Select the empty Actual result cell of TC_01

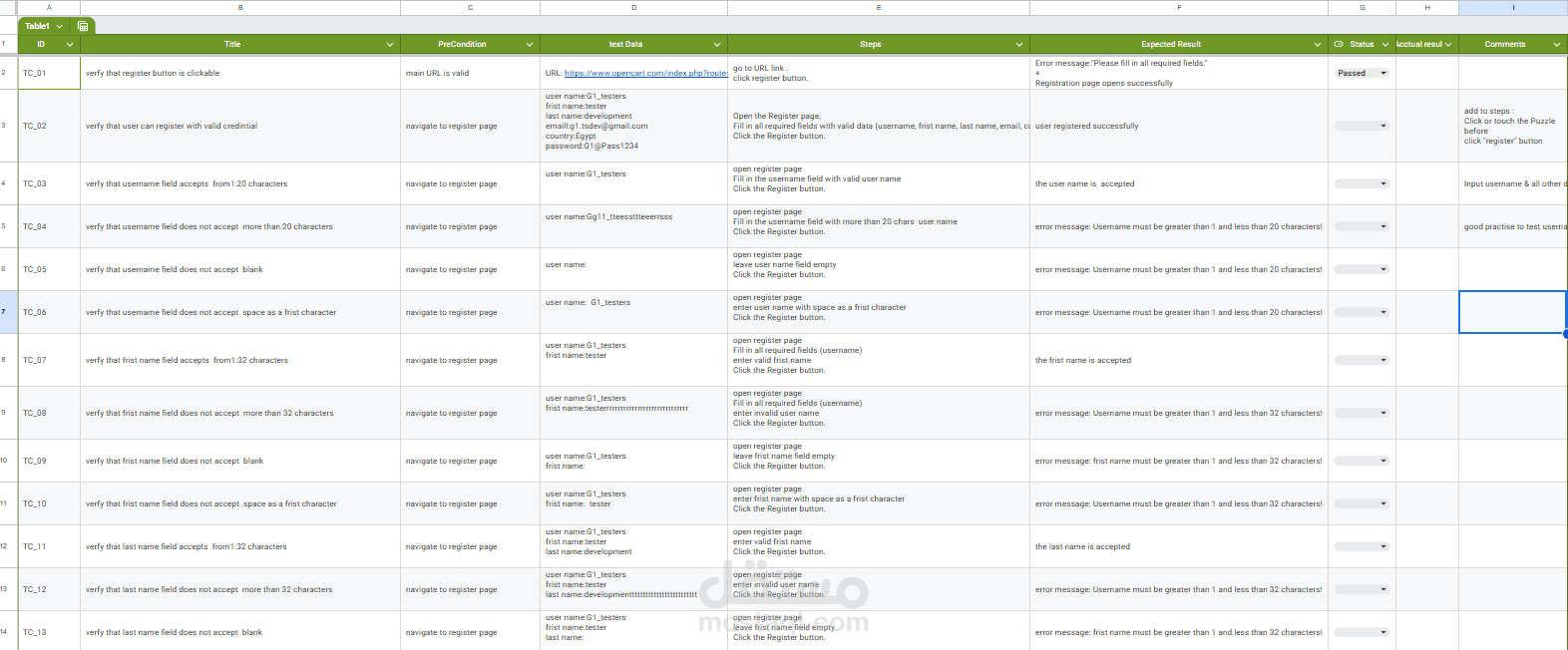[1427, 73]
